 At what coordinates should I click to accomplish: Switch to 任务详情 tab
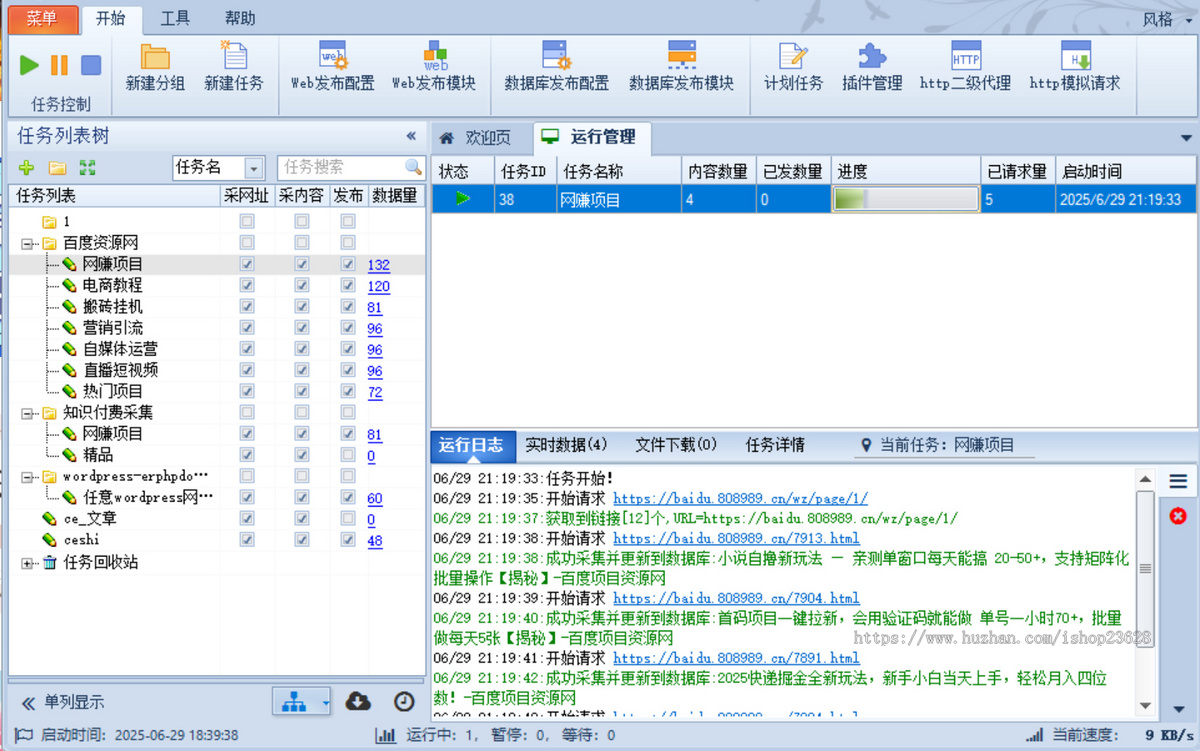775,445
